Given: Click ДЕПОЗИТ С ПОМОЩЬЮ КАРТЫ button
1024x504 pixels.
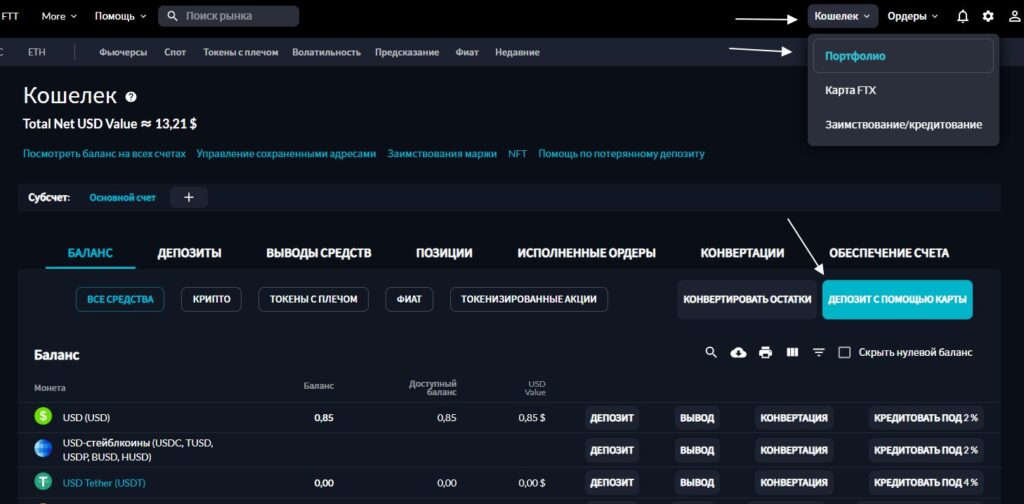Looking at the screenshot, I should point(897,300).
